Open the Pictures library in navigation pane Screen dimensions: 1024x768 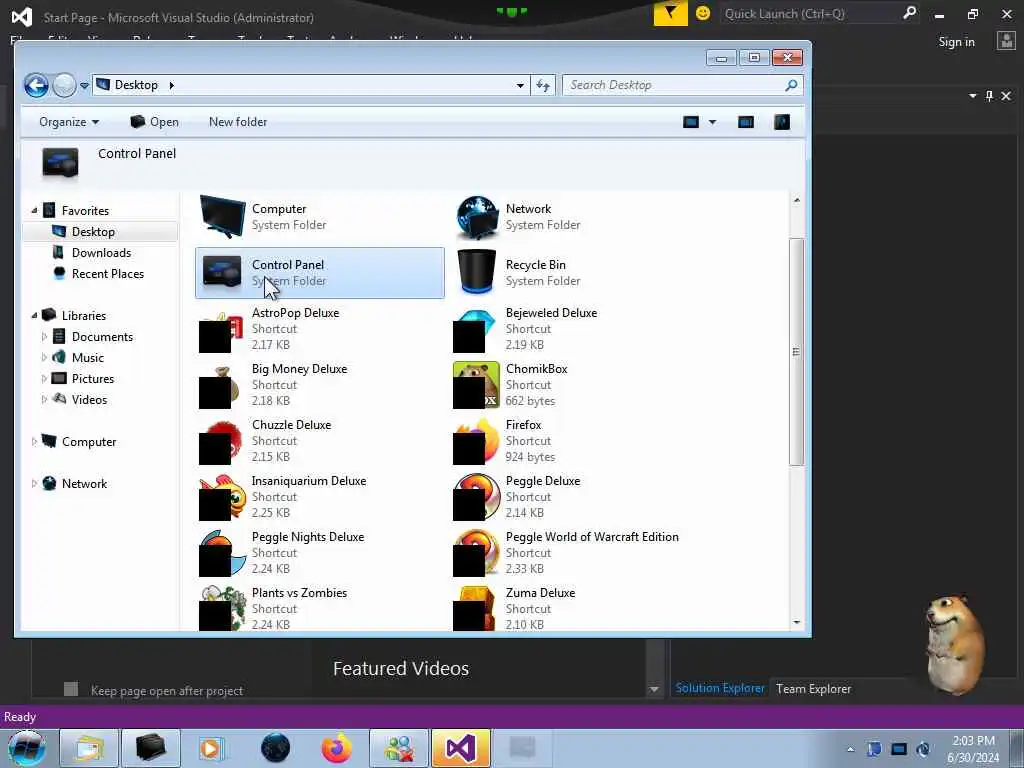point(93,379)
